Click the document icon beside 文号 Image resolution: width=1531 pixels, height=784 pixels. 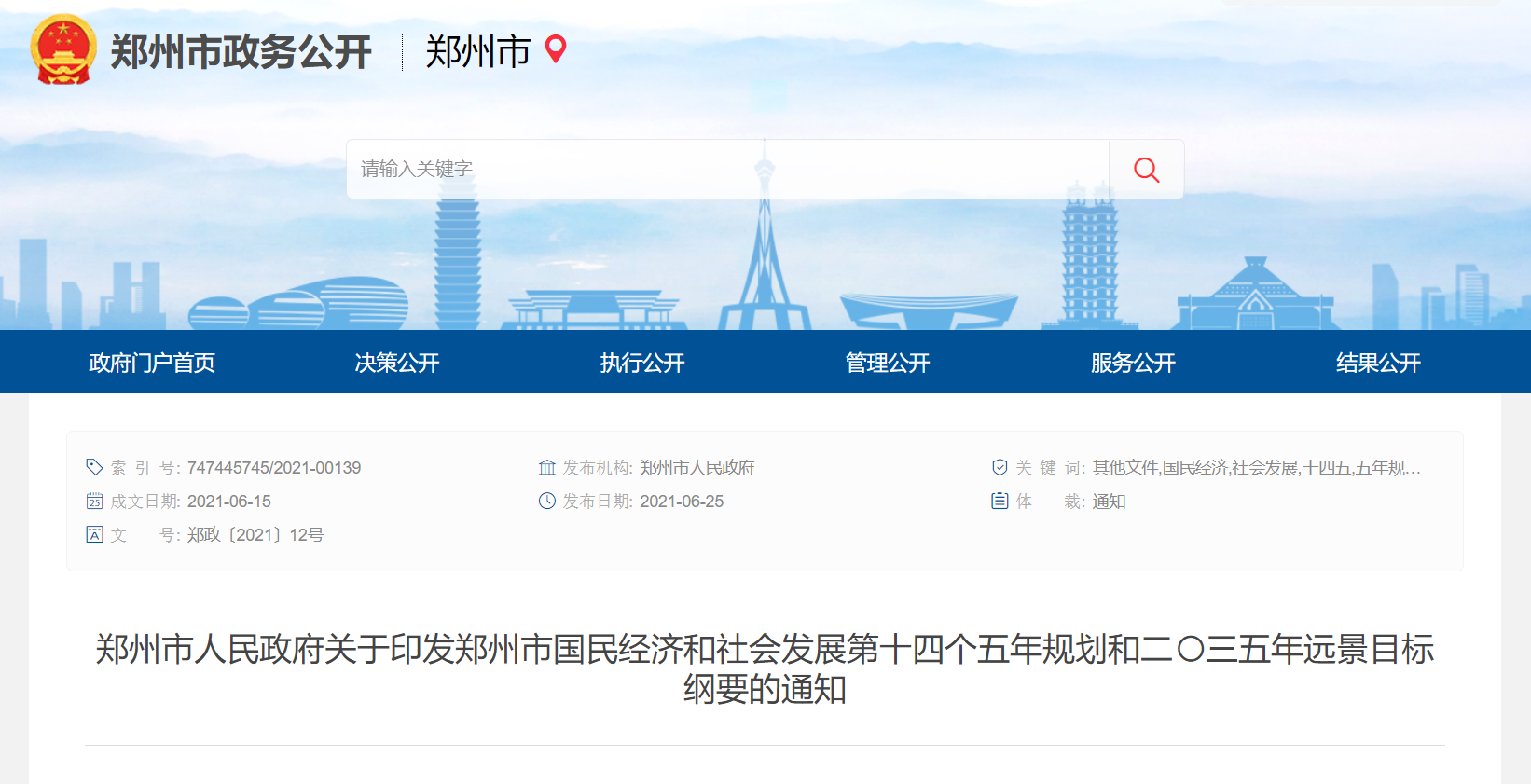coord(94,534)
